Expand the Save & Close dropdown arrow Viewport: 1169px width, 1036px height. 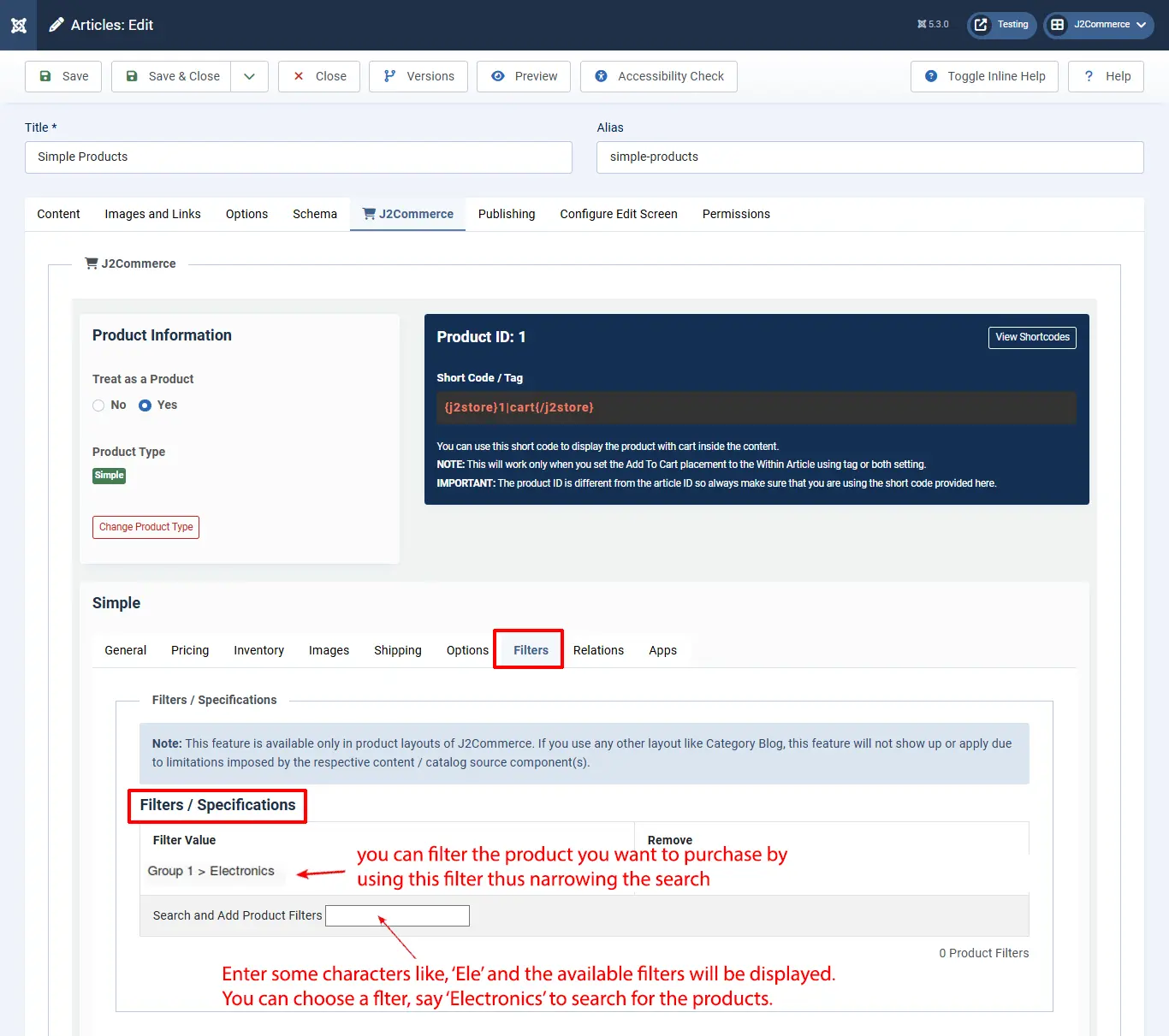click(249, 76)
